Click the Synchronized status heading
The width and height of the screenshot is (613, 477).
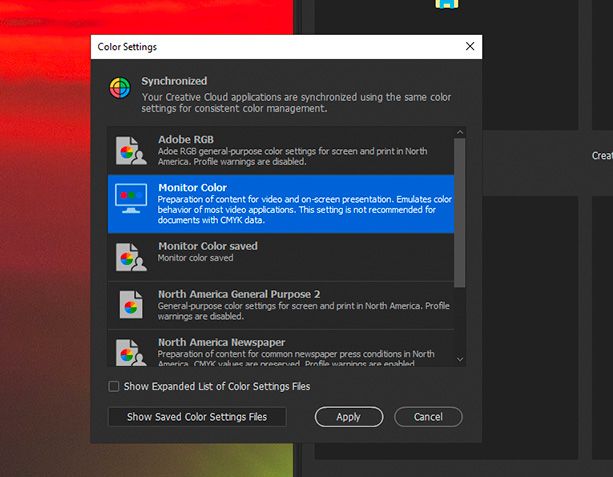(x=174, y=81)
